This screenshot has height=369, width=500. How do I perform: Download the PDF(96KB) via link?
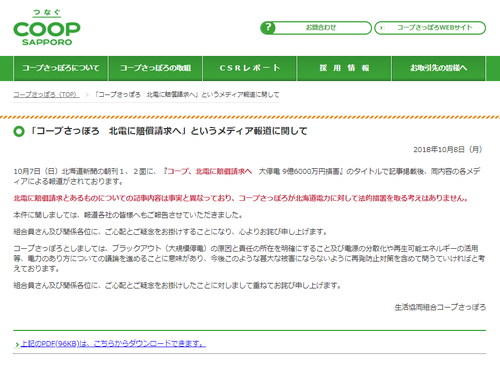[113, 343]
